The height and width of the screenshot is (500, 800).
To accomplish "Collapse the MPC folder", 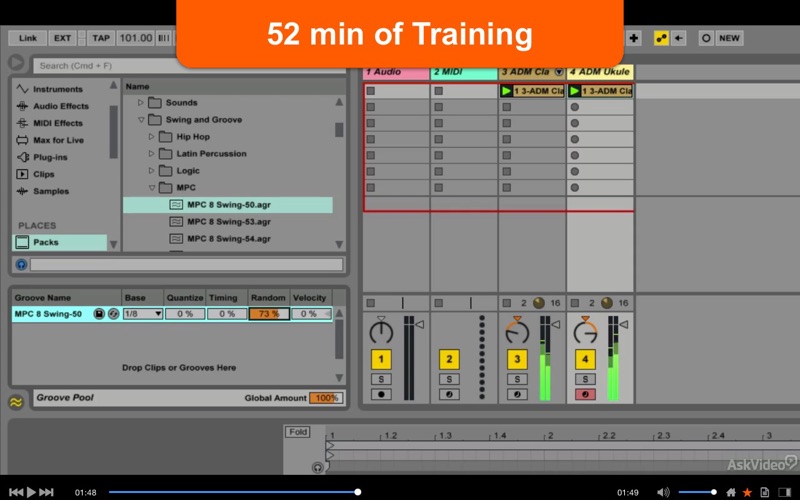I will pyautogui.click(x=152, y=188).
